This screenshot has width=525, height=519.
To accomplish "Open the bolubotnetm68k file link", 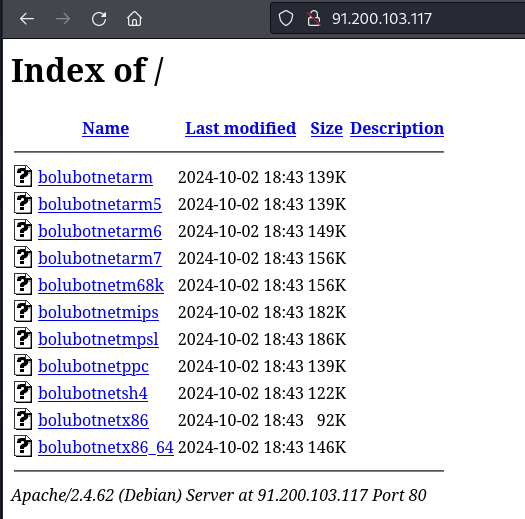I will tap(101, 285).
